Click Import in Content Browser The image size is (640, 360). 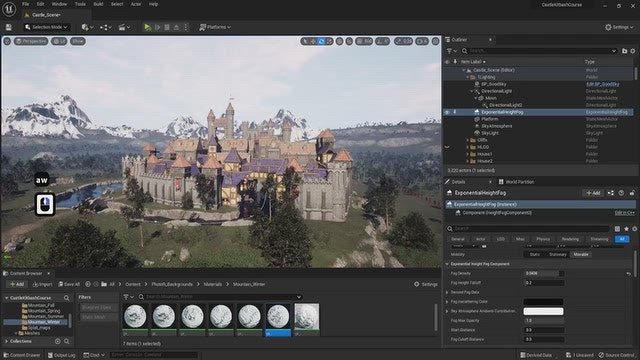(x=42, y=284)
